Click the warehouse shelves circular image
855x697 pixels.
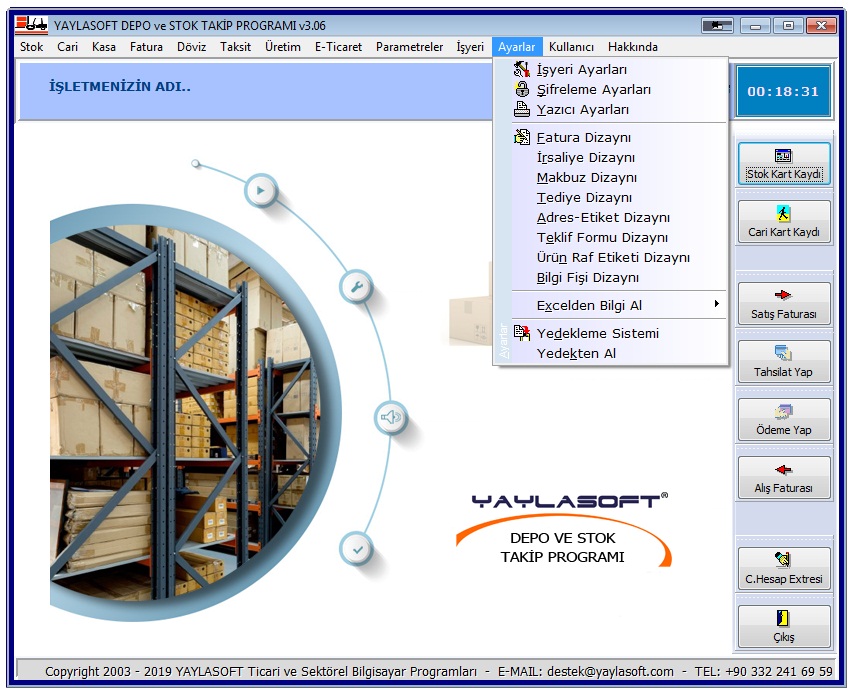click(195, 413)
